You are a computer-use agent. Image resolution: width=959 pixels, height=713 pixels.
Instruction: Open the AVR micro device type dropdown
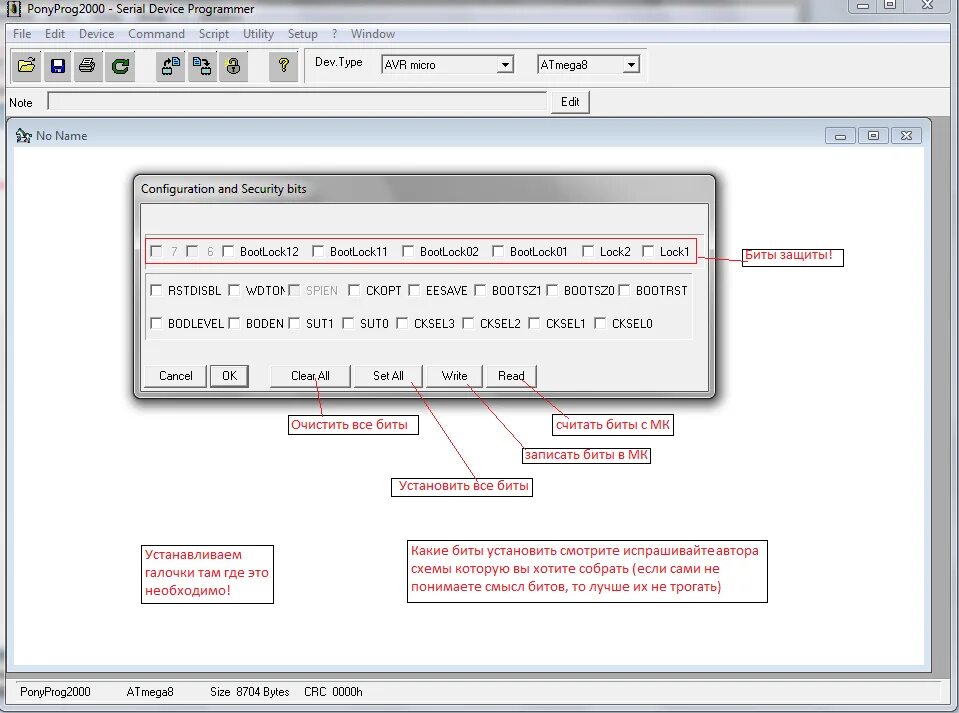(x=505, y=65)
